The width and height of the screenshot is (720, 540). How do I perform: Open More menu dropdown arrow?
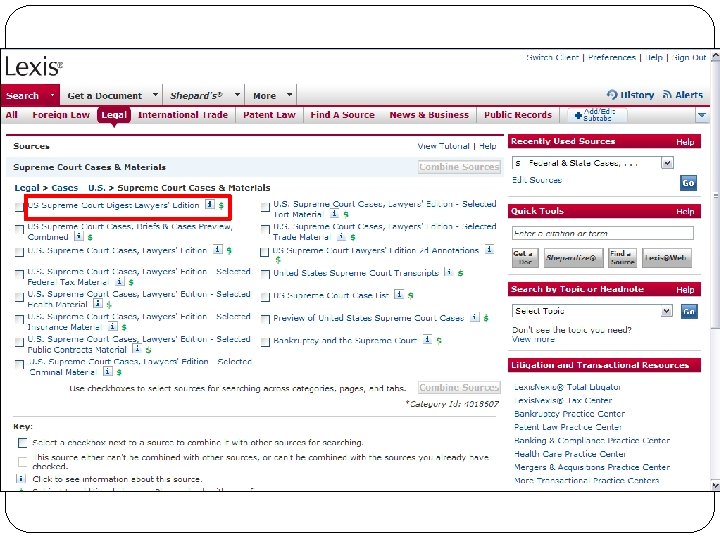289,95
